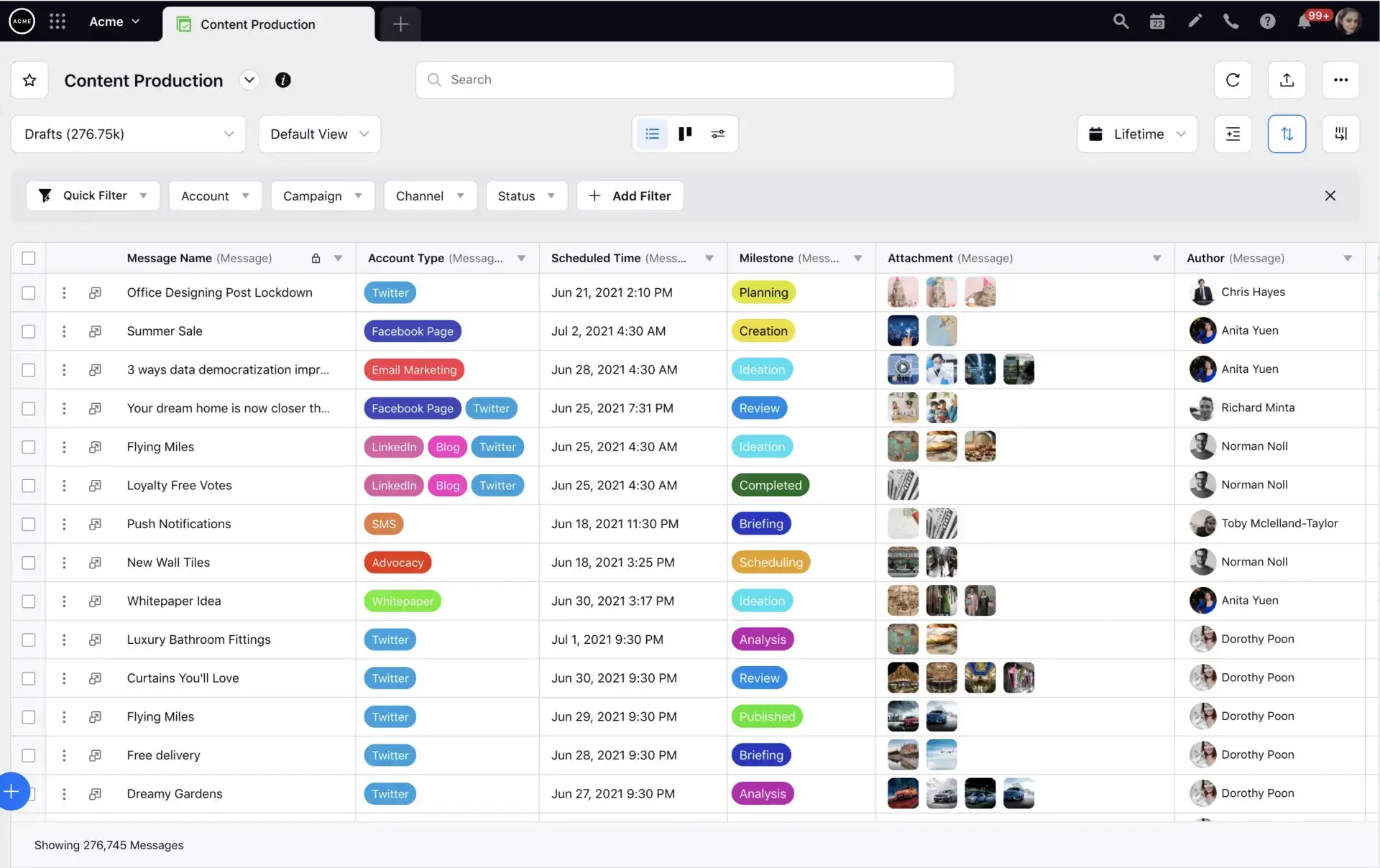This screenshot has height=868, width=1380.
Task: Toggle the checkbox for Summer Sale row
Action: click(x=28, y=330)
